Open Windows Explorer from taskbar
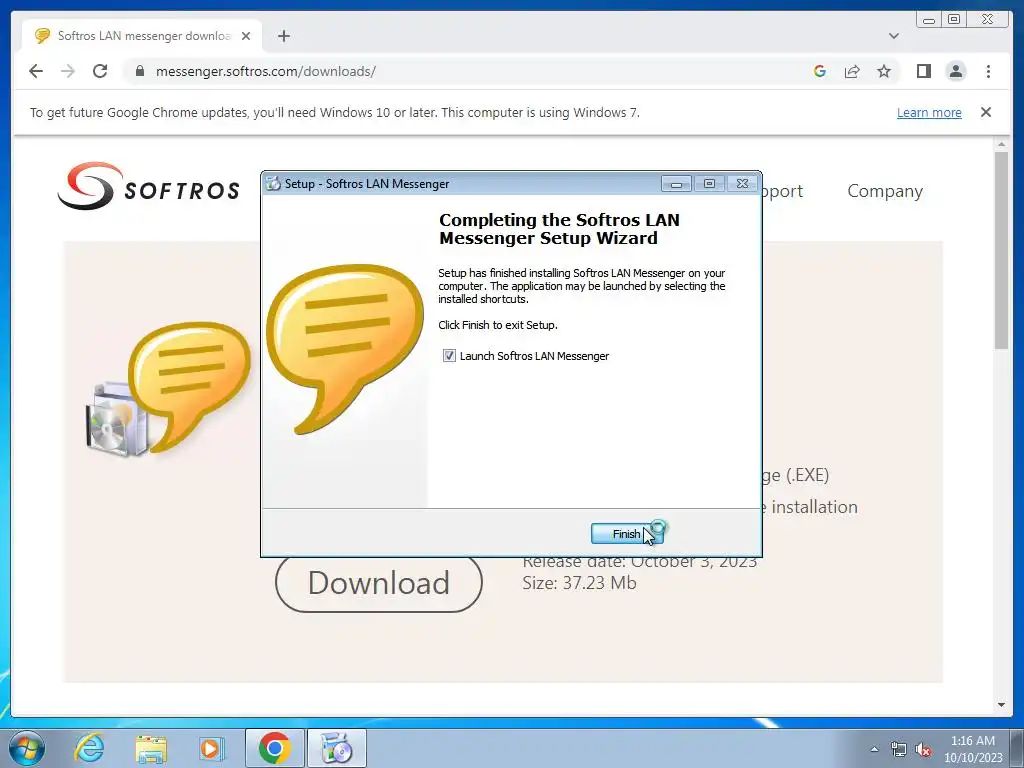Screen dimensions: 1024x768 pos(151,748)
